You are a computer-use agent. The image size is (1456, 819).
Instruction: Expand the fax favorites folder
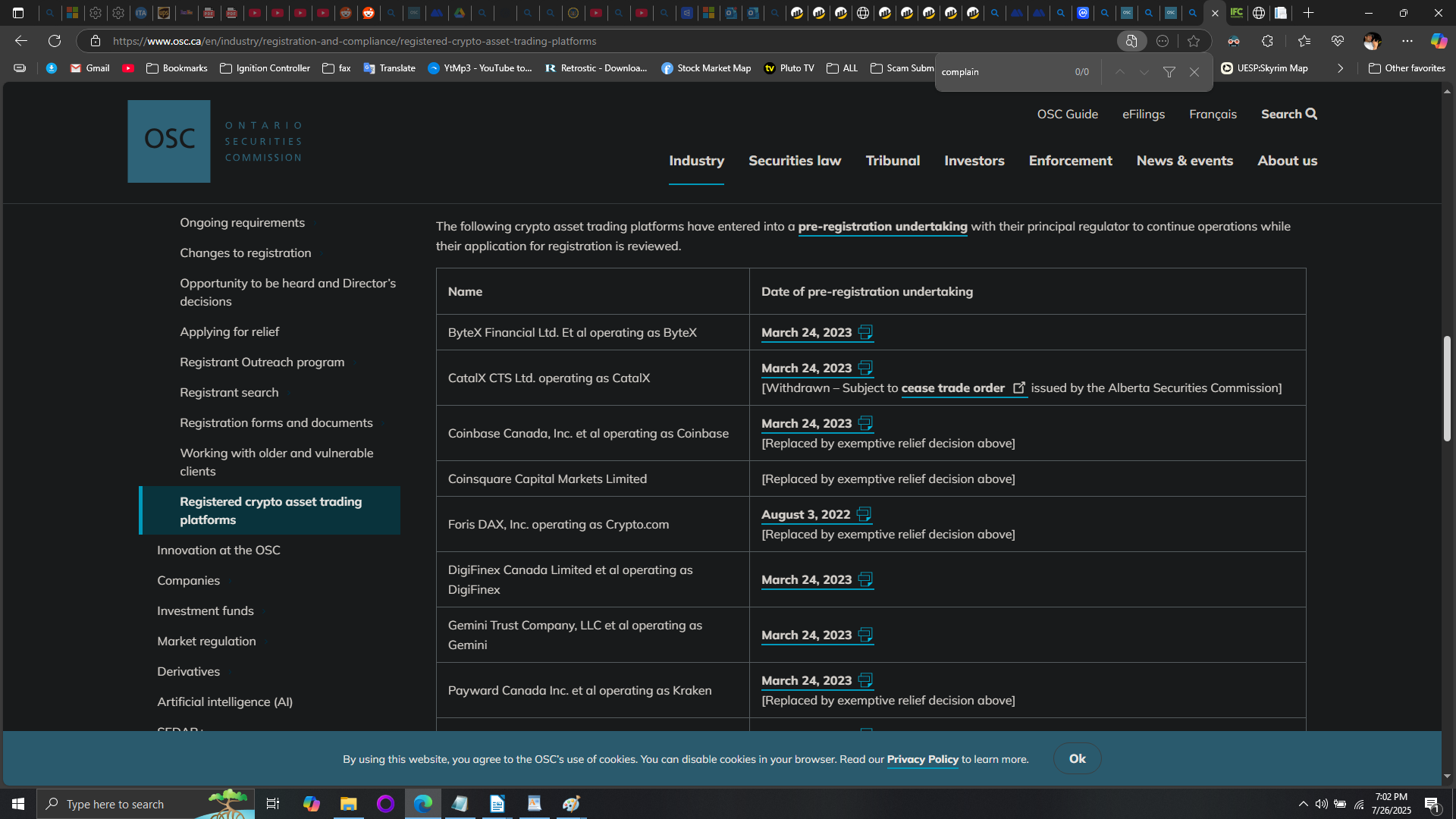pos(337,68)
